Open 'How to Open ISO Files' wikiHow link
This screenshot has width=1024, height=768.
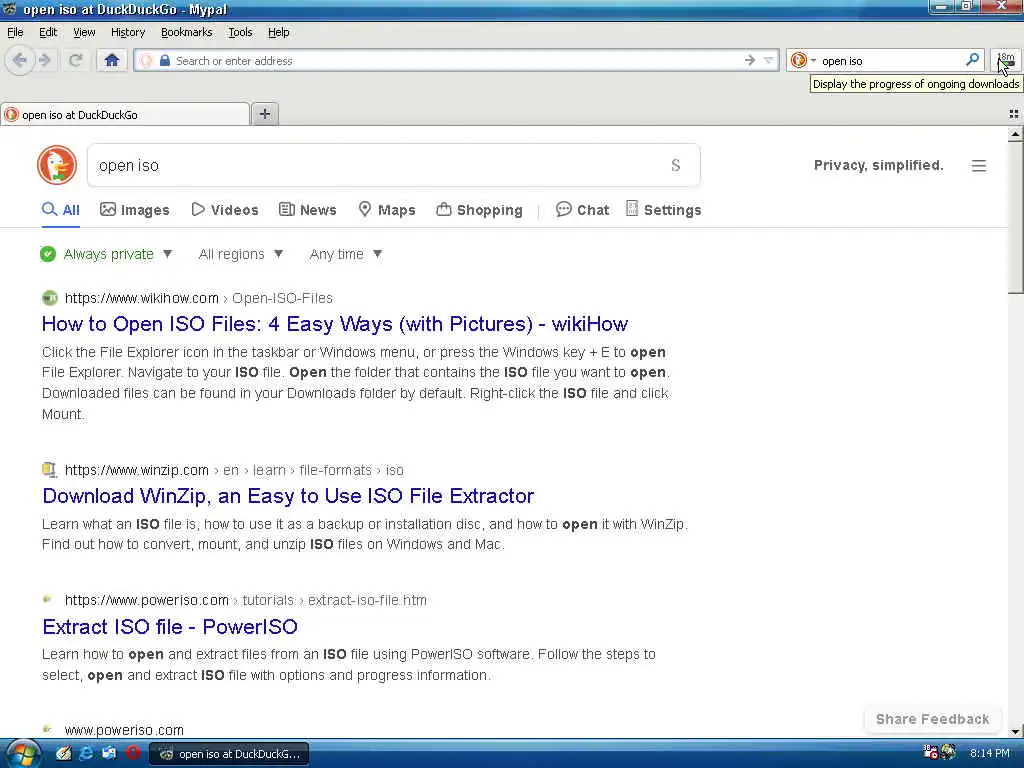click(x=334, y=324)
